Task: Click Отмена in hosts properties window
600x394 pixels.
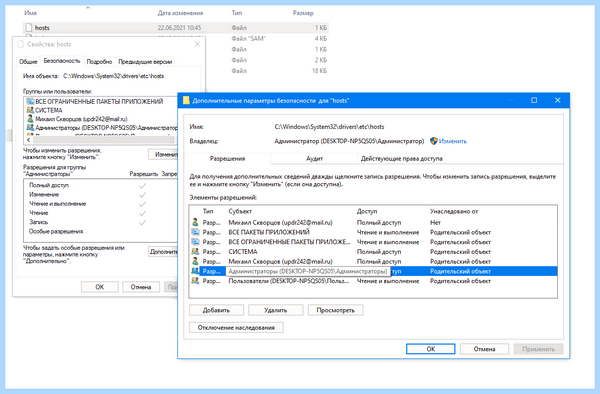Action: 141,287
